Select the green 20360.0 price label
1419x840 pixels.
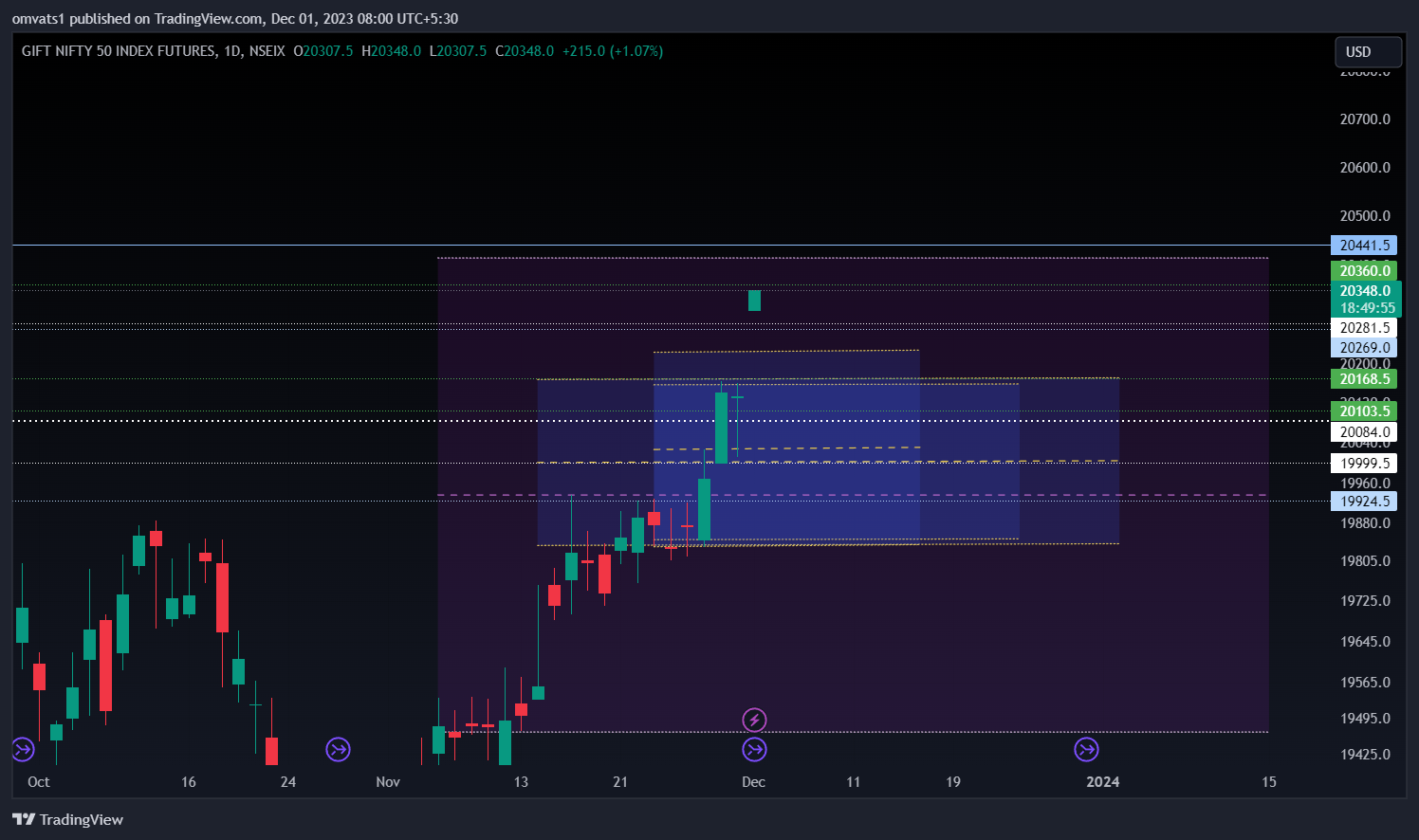(1364, 271)
